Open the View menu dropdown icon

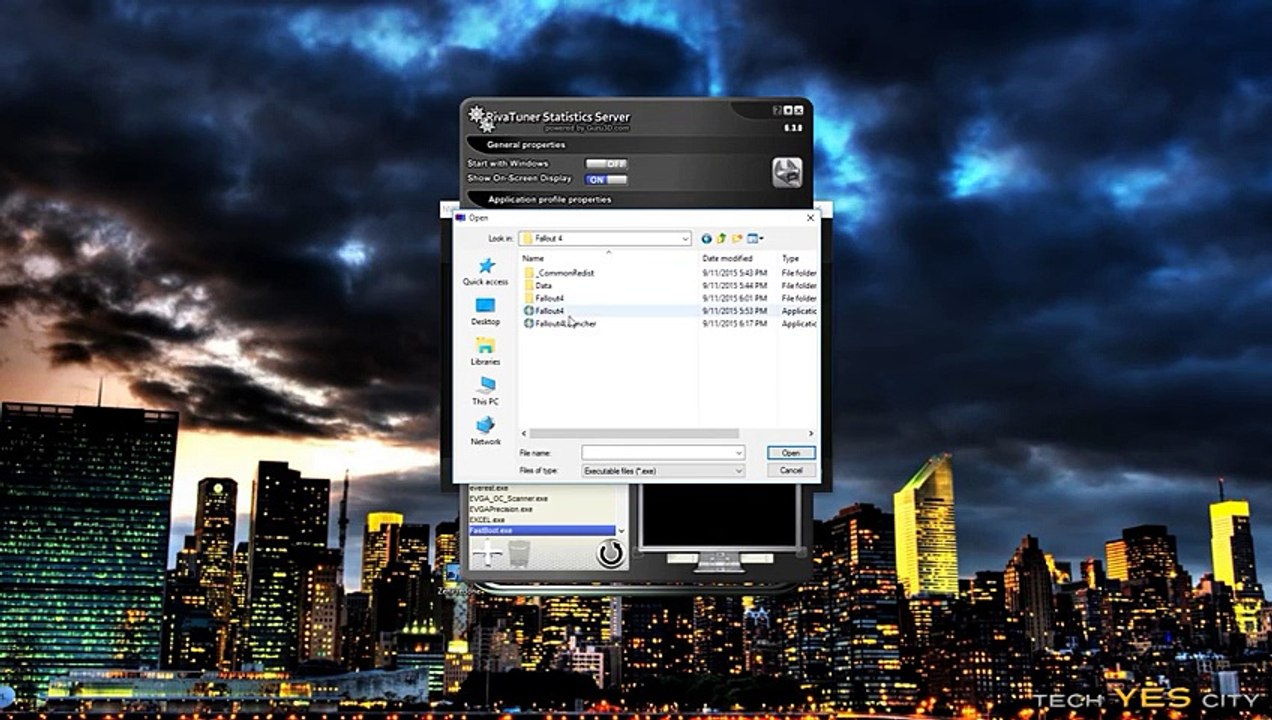pos(755,239)
